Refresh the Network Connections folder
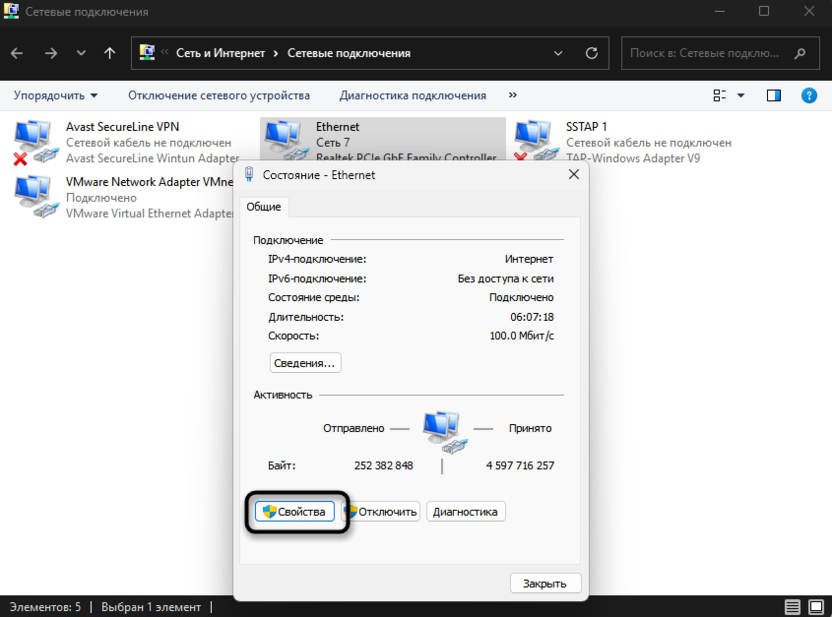Image resolution: width=832 pixels, height=617 pixels. click(591, 53)
